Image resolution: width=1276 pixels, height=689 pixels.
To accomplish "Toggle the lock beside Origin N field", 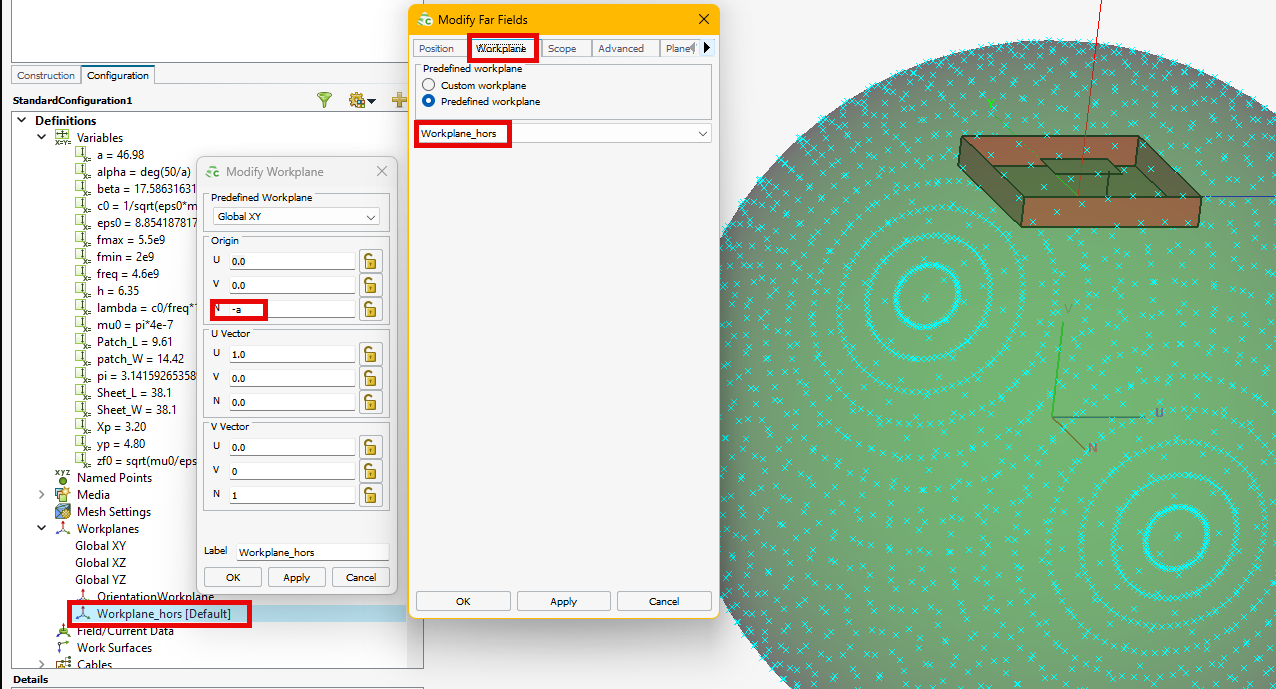I will click(x=371, y=309).
